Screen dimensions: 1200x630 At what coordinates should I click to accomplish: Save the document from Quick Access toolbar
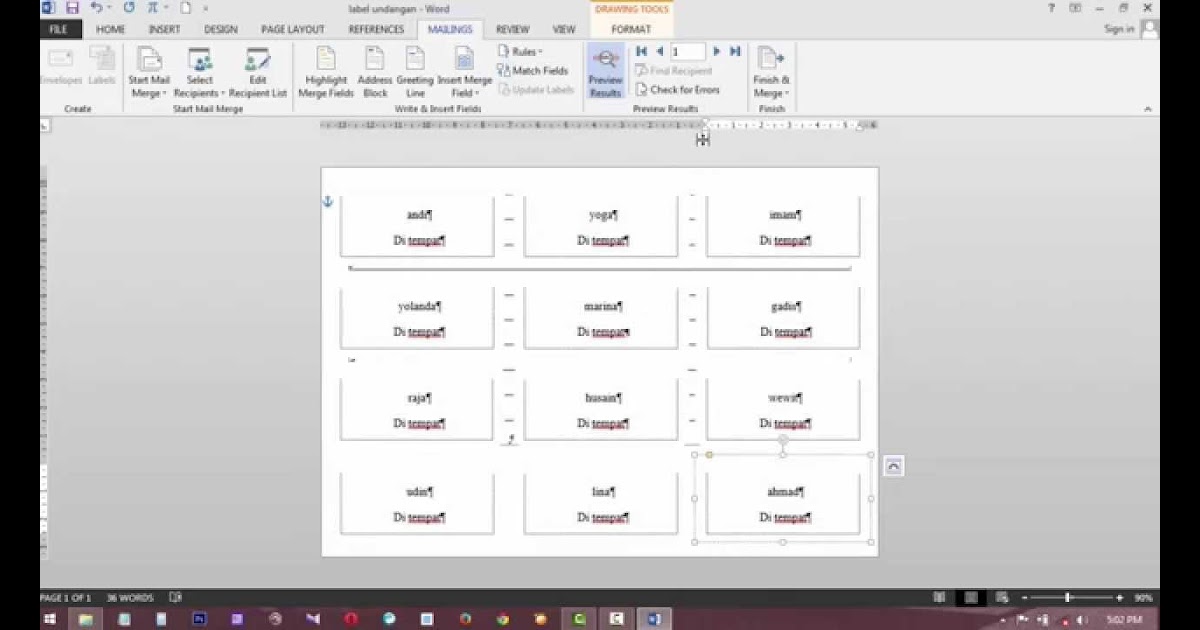[71, 7]
